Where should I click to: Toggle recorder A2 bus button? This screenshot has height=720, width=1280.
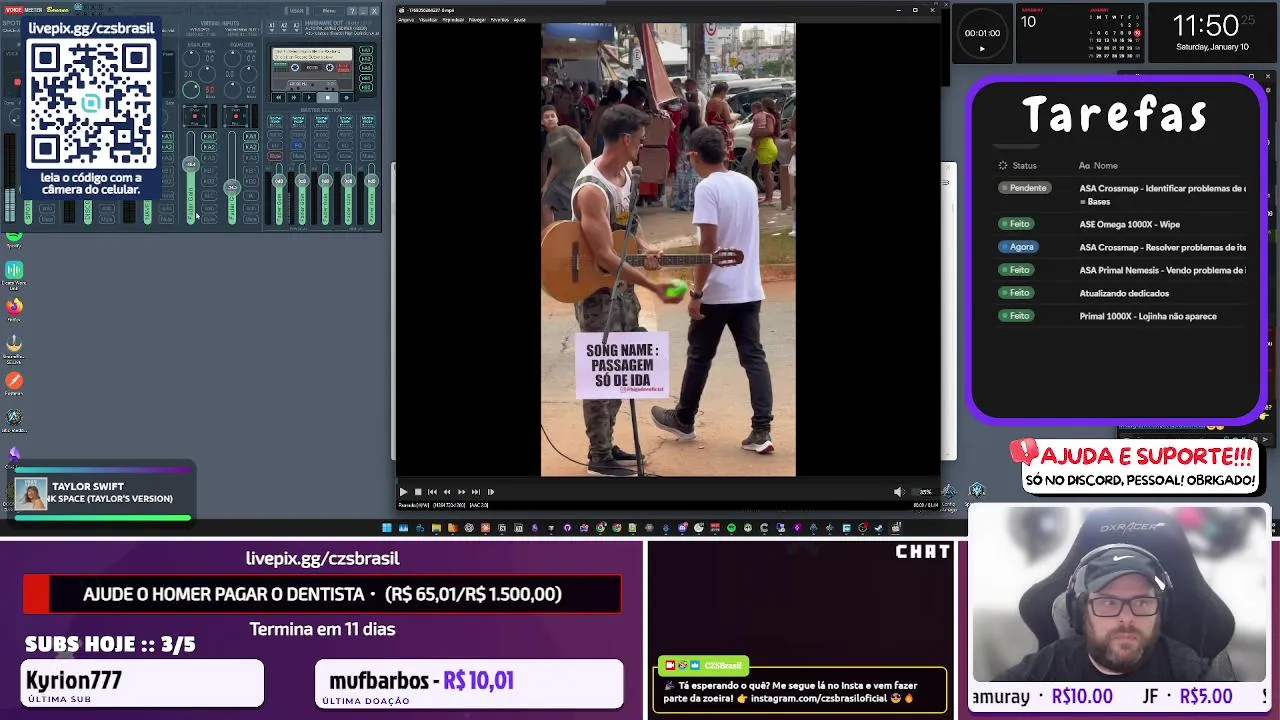click(x=366, y=59)
